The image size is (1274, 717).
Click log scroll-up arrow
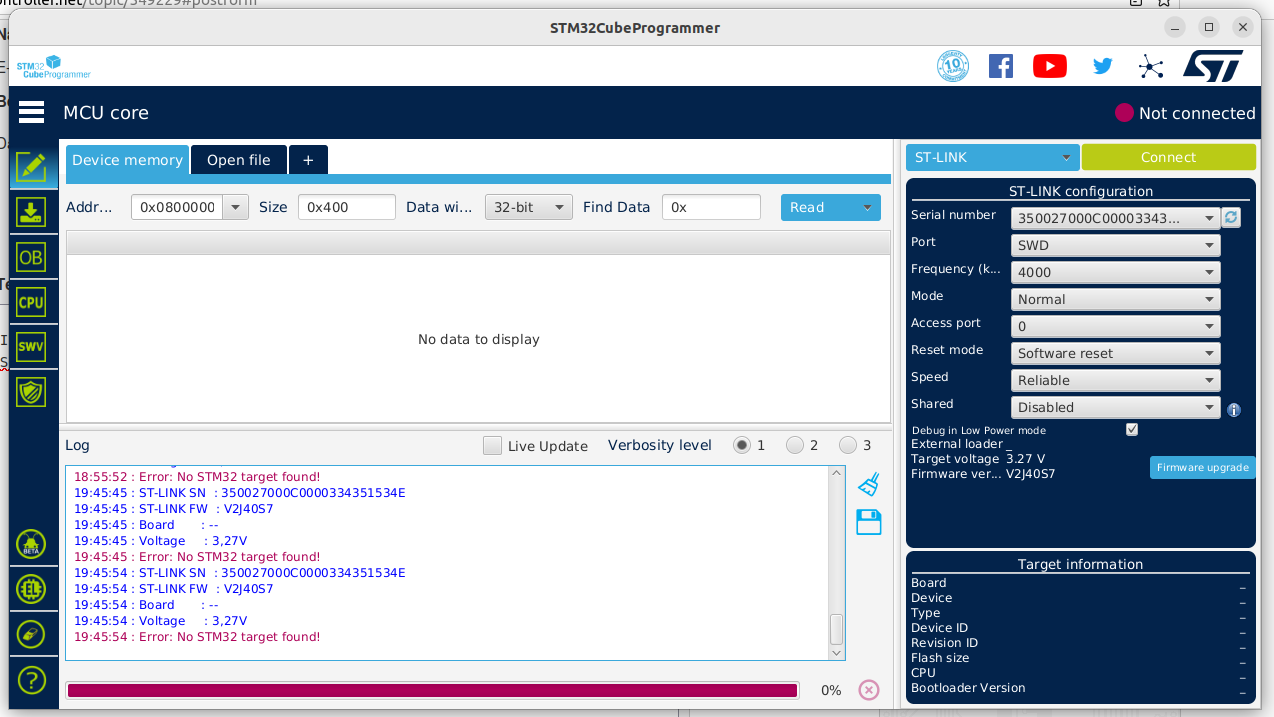(x=837, y=474)
